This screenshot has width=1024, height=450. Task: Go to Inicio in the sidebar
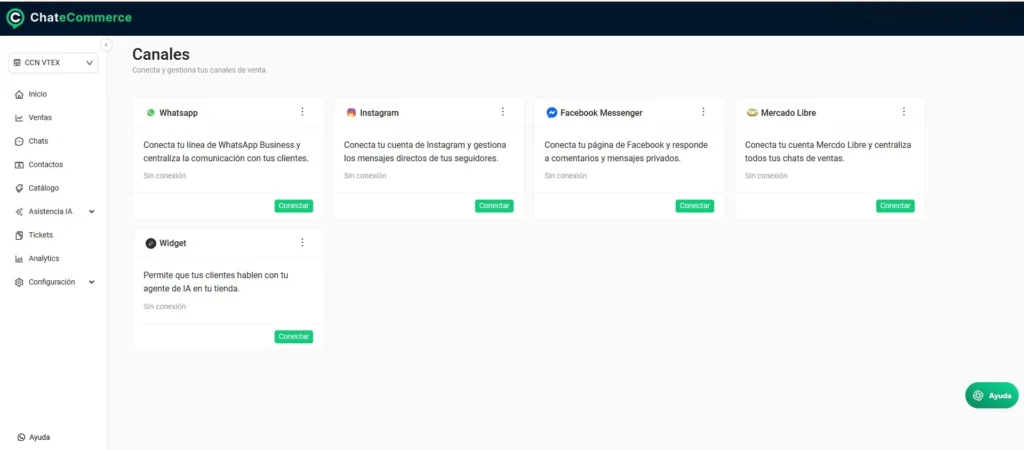38,94
